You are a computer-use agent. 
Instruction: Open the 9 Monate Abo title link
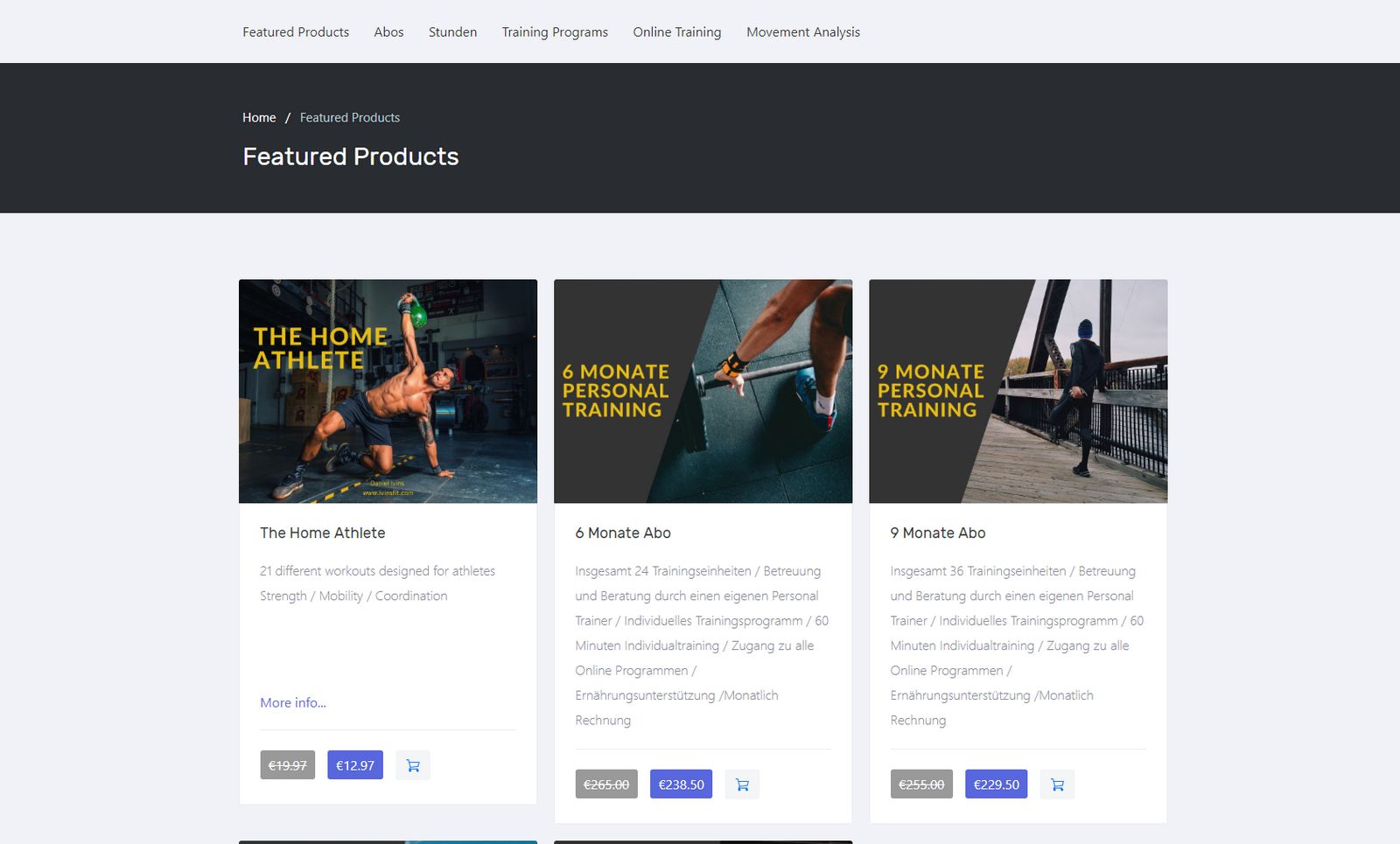(938, 533)
